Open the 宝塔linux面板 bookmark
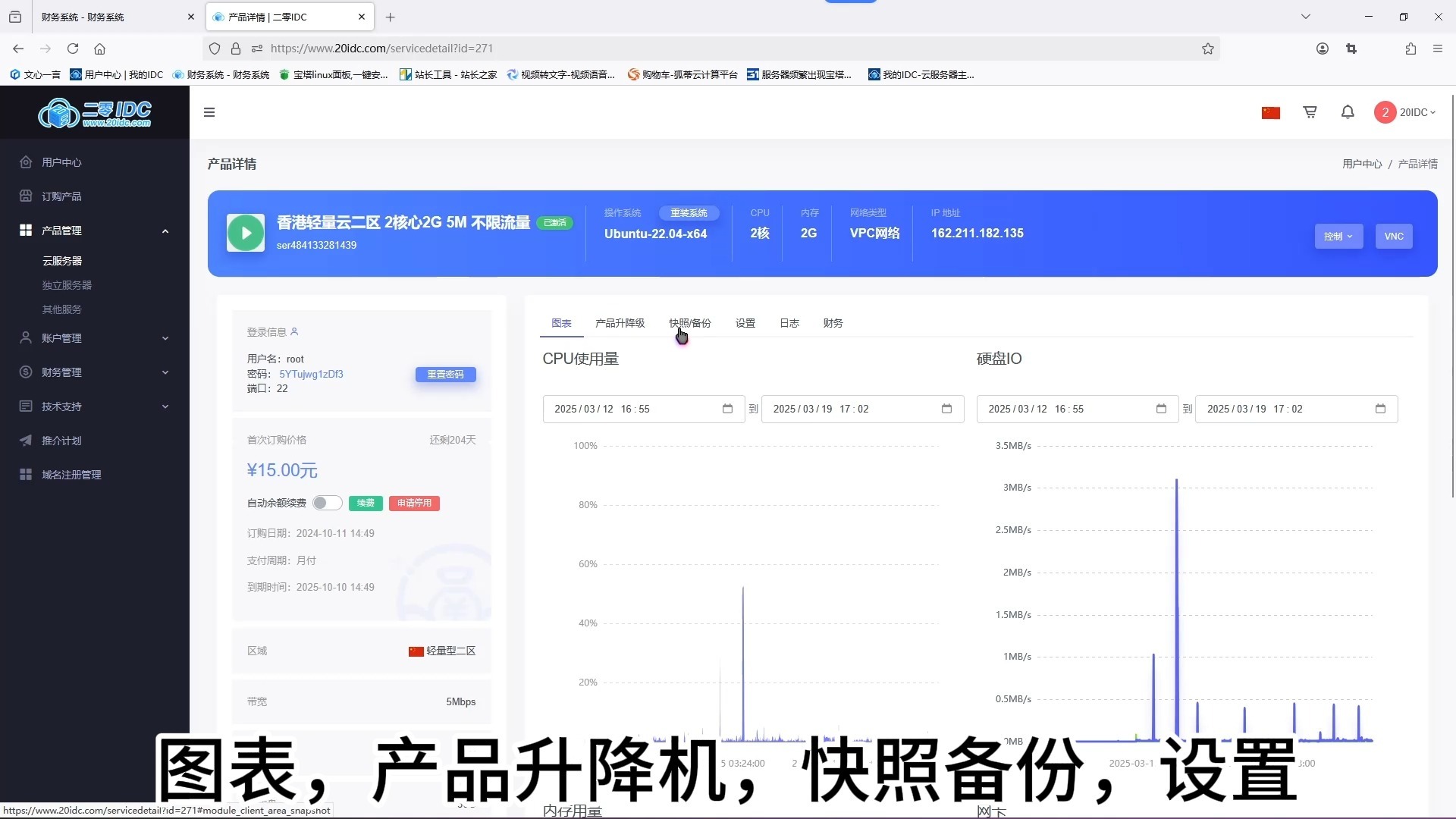 (x=334, y=74)
